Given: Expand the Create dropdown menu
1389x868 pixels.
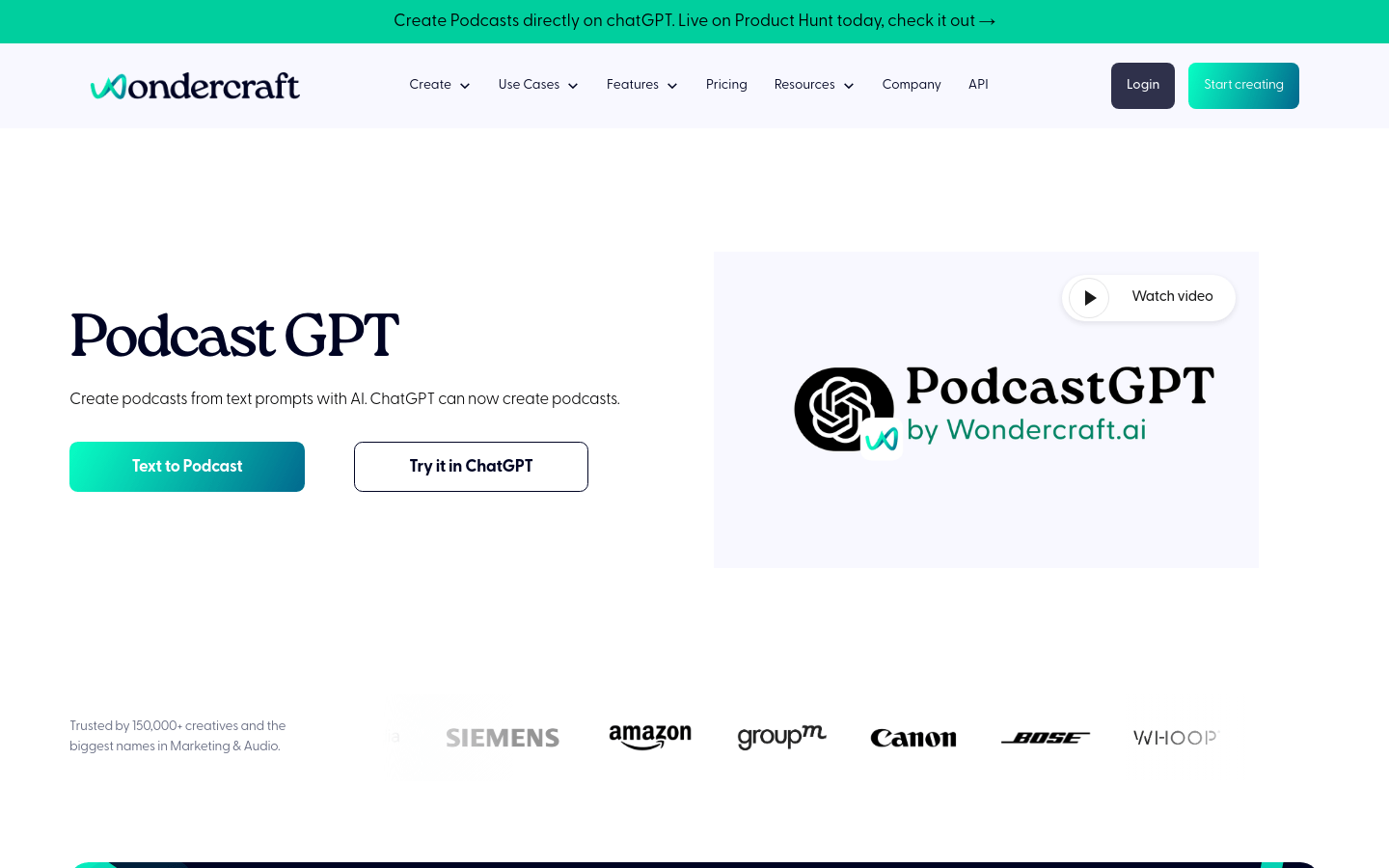Looking at the screenshot, I should (x=440, y=85).
